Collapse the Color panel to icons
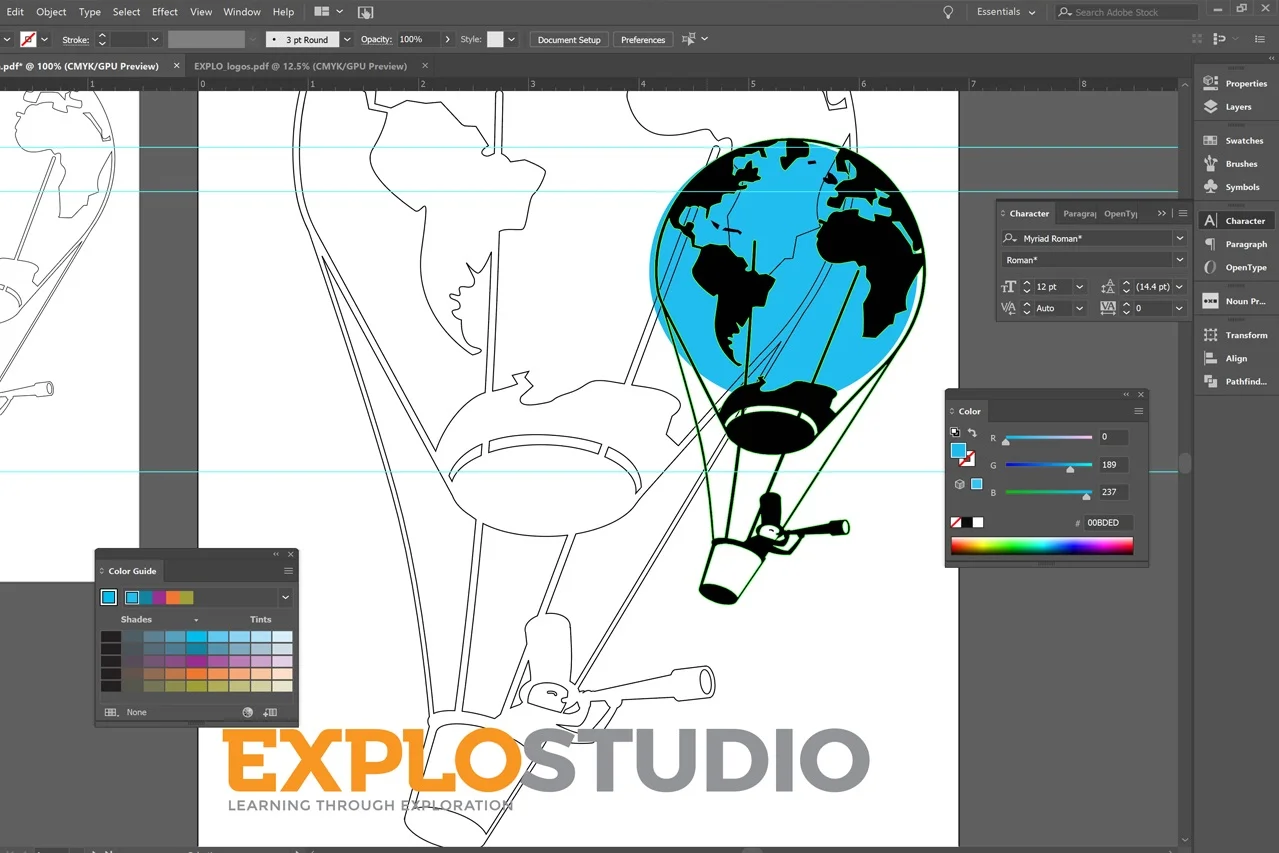The image size is (1279, 853). click(x=1126, y=395)
